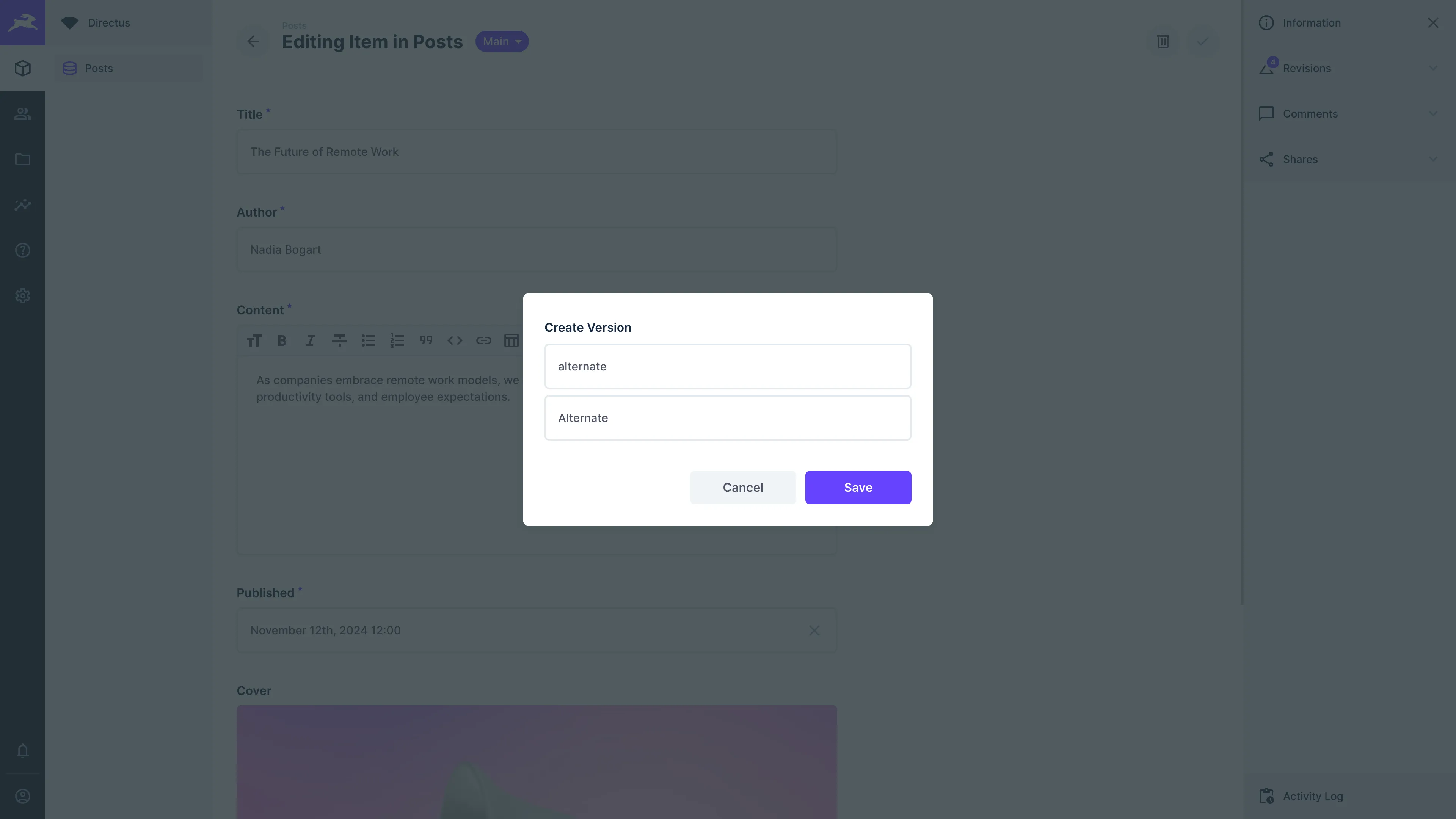This screenshot has width=1456, height=819.
Task: Select the Information panel tab
Action: pos(1312,22)
